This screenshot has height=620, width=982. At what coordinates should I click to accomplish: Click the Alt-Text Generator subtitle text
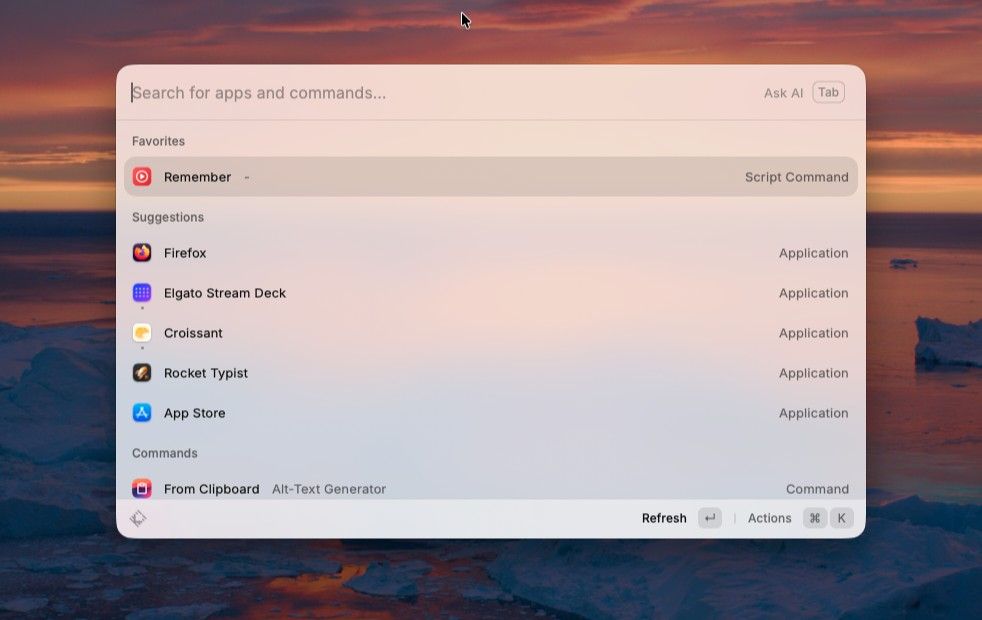329,489
